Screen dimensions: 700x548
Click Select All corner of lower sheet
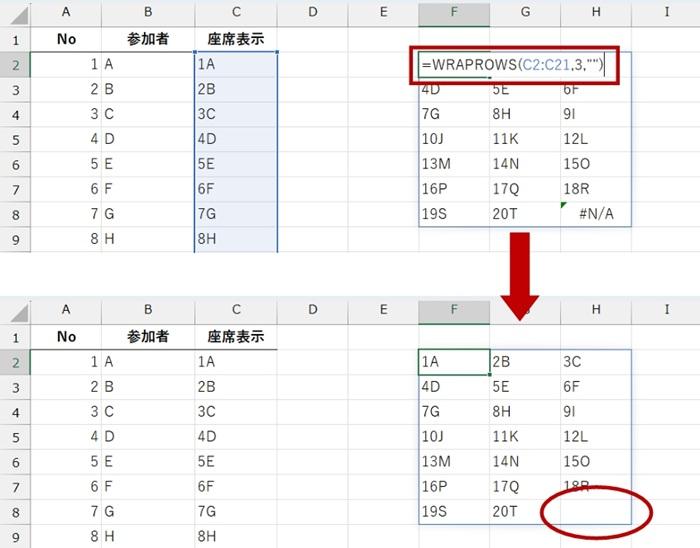pyautogui.click(x=15, y=311)
